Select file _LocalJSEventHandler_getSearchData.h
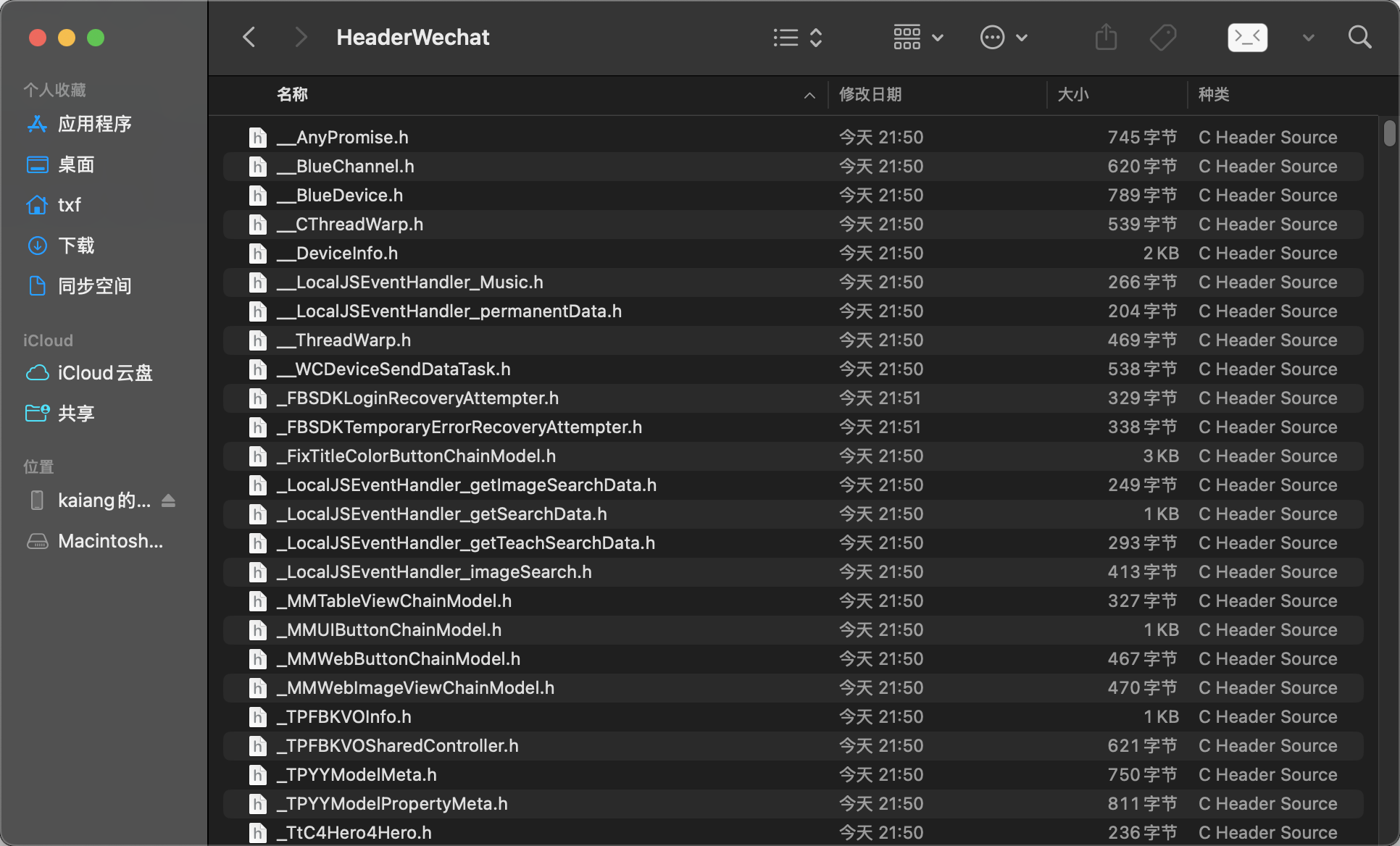The width and height of the screenshot is (1400, 846). point(793,514)
